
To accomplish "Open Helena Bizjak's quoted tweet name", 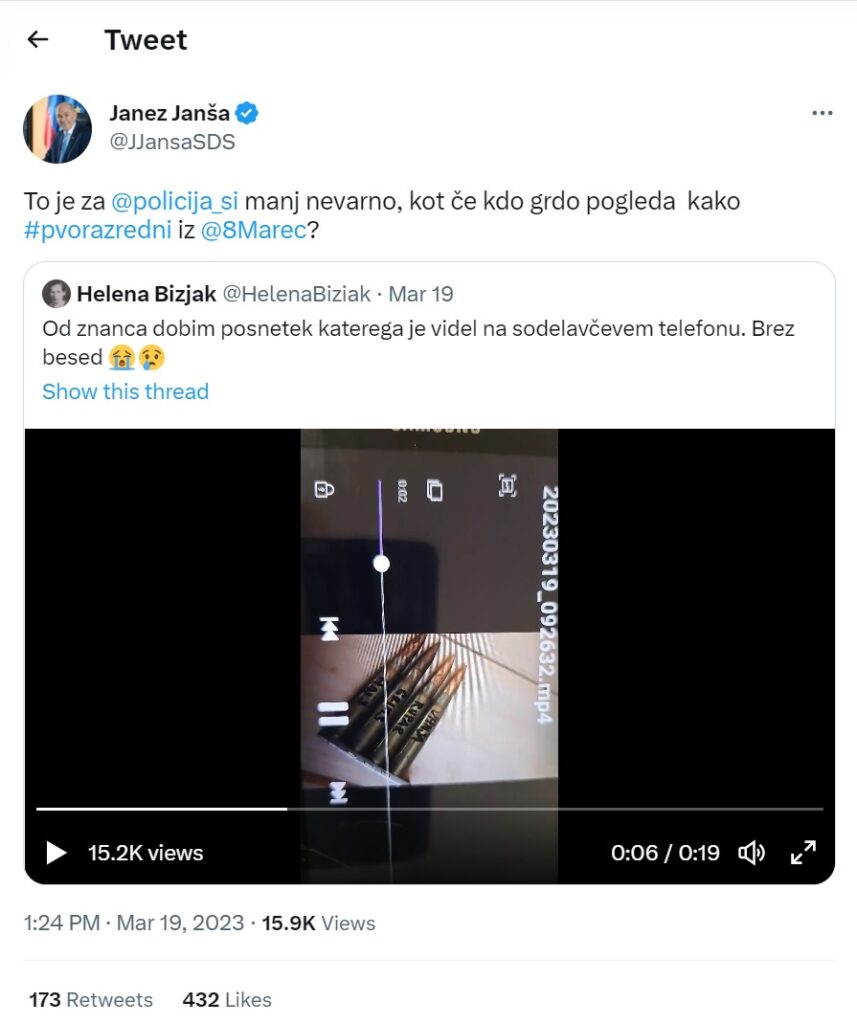I will (145, 294).
